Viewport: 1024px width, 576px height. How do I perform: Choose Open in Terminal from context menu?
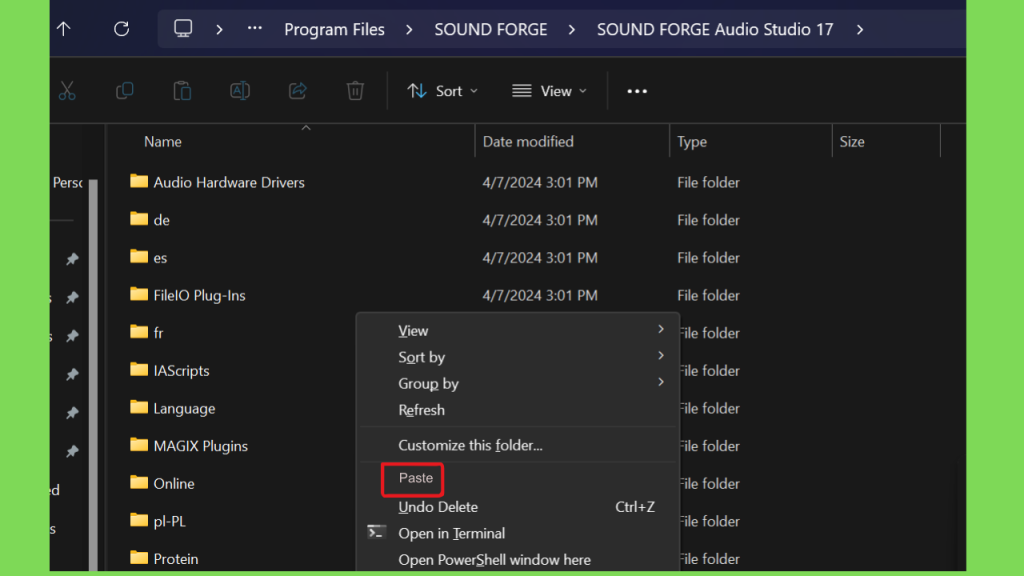click(x=519, y=534)
